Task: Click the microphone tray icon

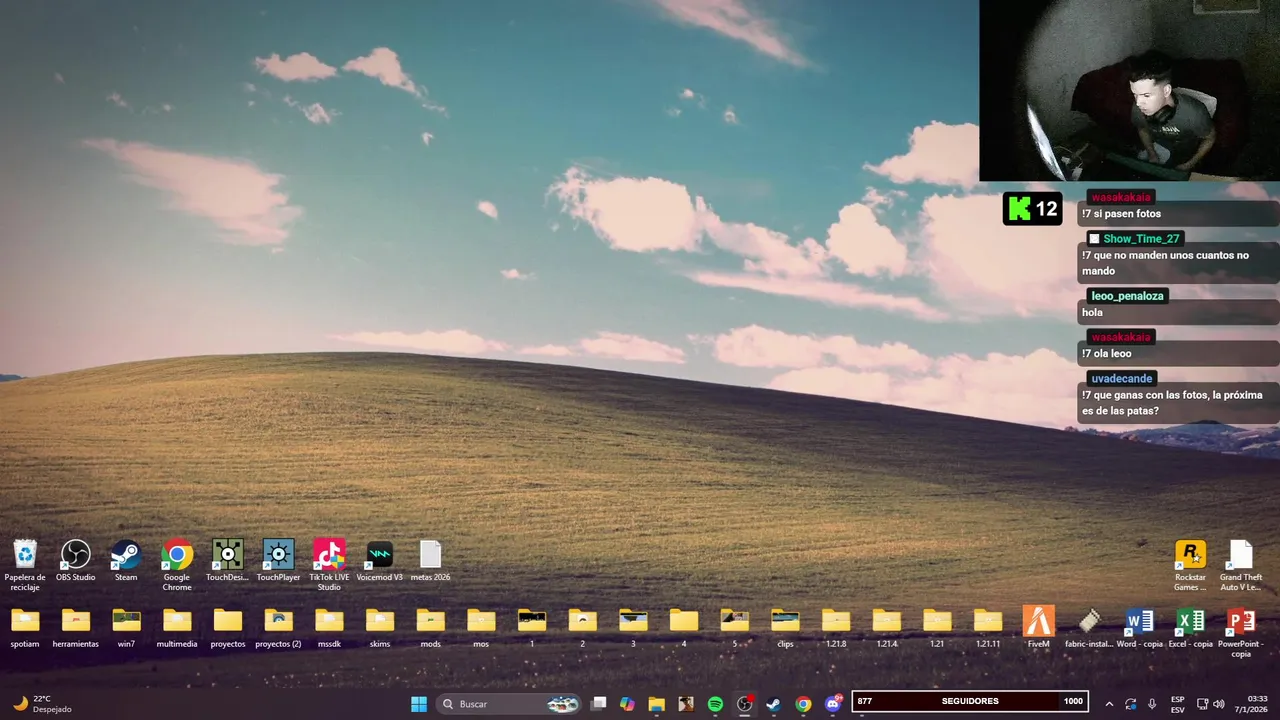Action: click(x=1152, y=704)
